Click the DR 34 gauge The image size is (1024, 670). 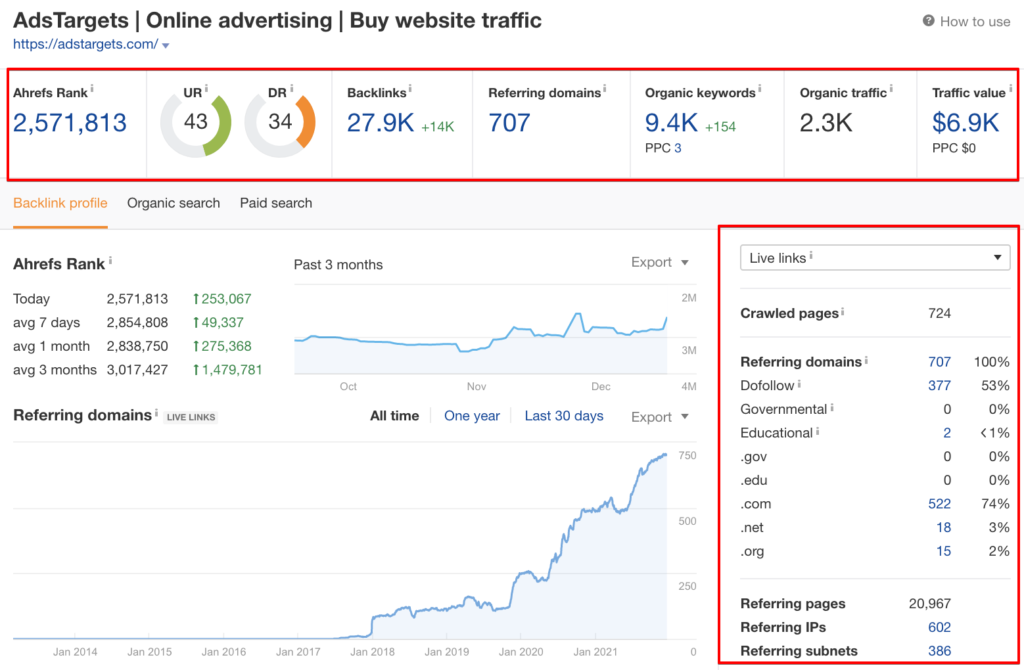pyautogui.click(x=280, y=122)
